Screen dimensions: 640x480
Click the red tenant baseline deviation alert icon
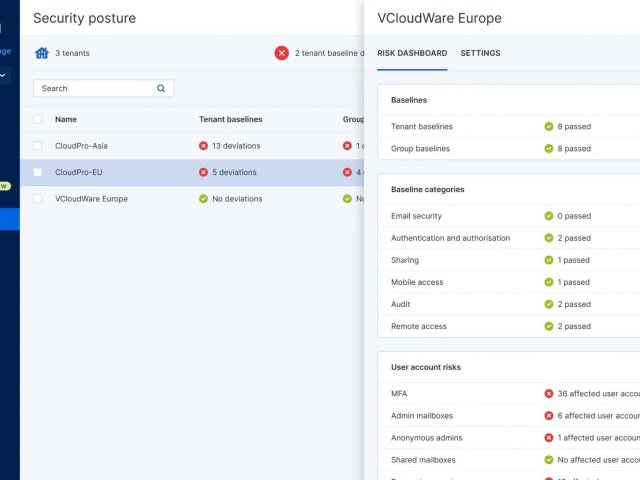[x=282, y=53]
